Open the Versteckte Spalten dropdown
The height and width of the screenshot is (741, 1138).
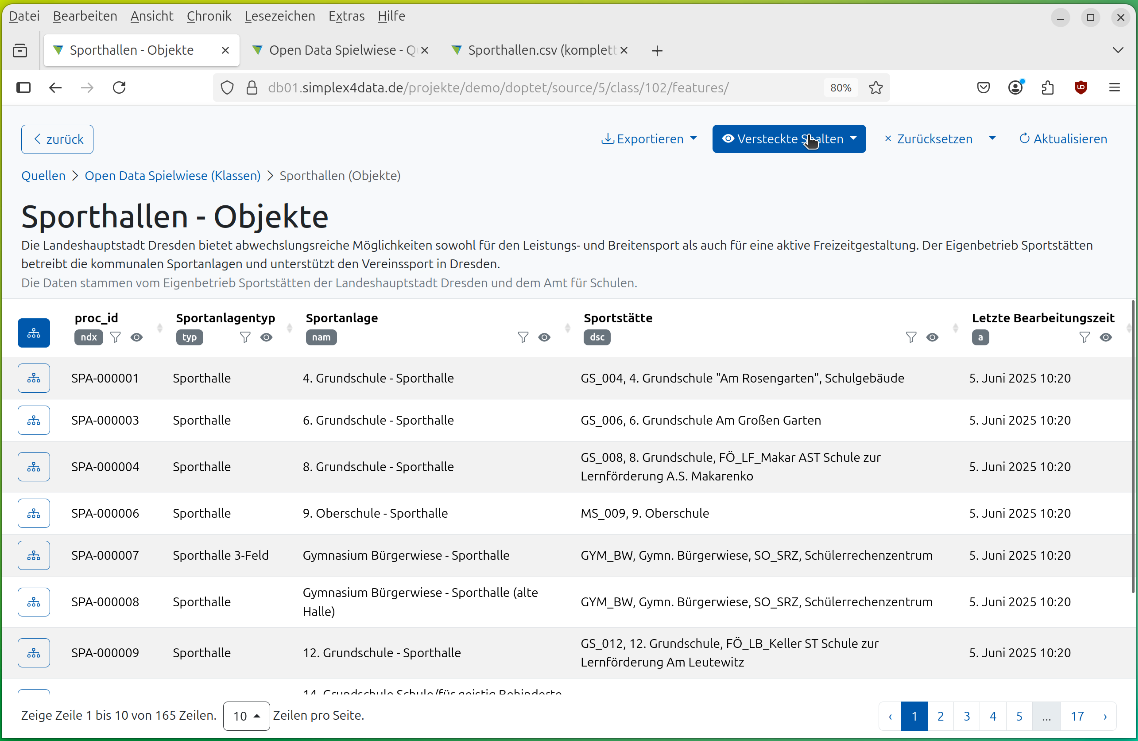tap(789, 139)
